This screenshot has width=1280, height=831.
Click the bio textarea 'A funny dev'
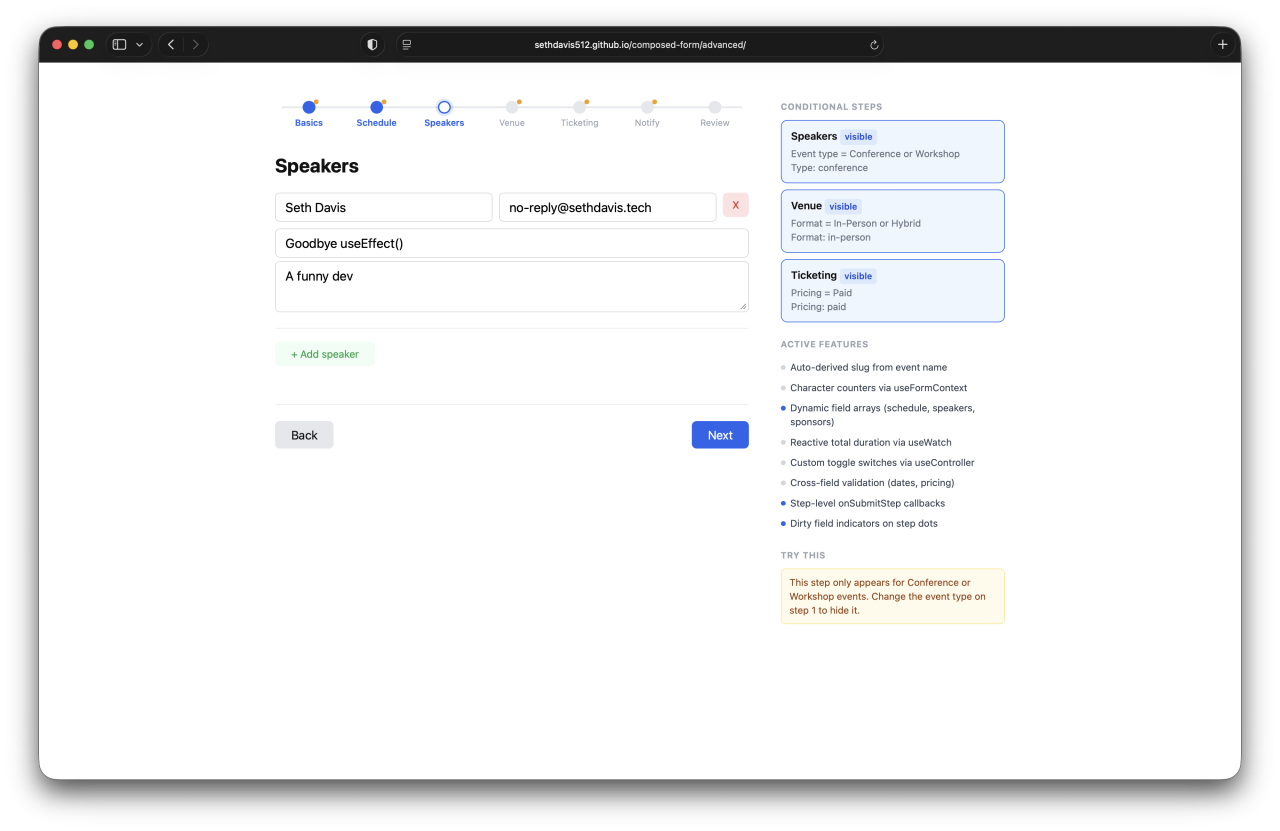(512, 287)
